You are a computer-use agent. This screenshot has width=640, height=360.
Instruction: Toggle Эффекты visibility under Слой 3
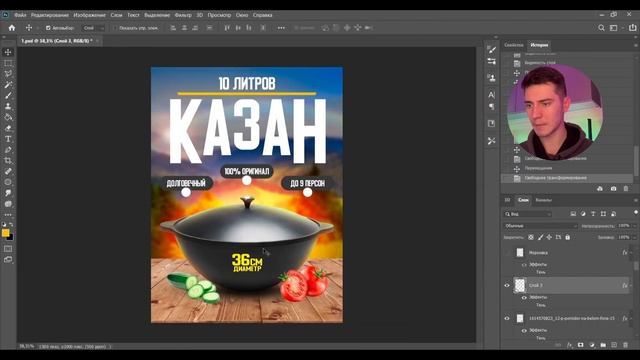tap(524, 298)
